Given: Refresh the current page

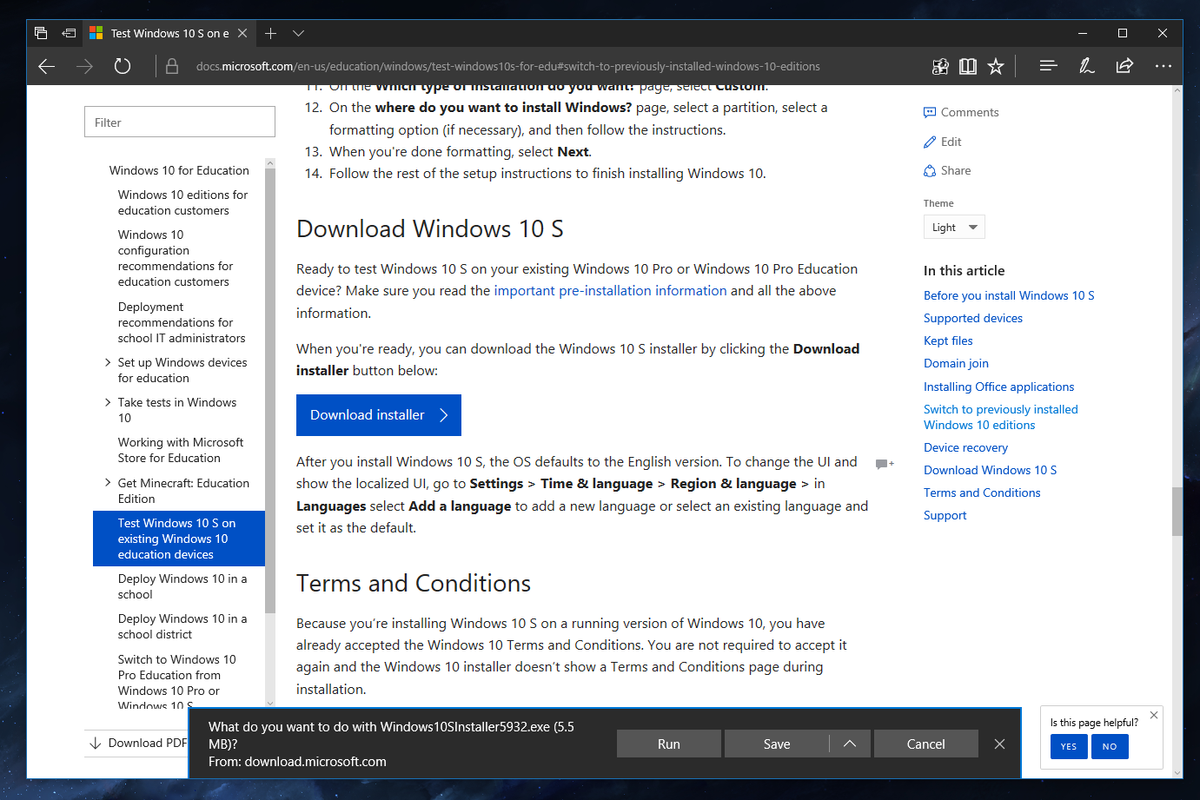Looking at the screenshot, I should coord(121,65).
